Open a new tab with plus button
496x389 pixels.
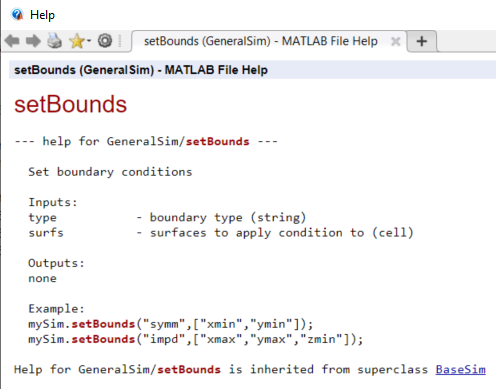pyautogui.click(x=422, y=41)
